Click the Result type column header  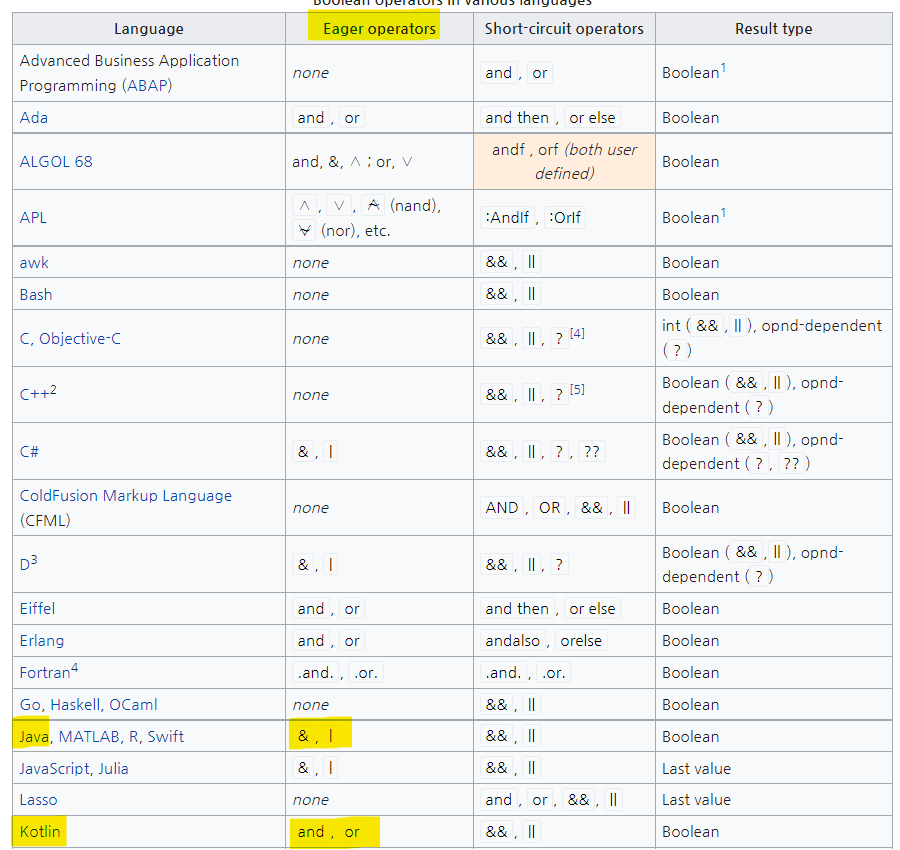[x=773, y=29]
